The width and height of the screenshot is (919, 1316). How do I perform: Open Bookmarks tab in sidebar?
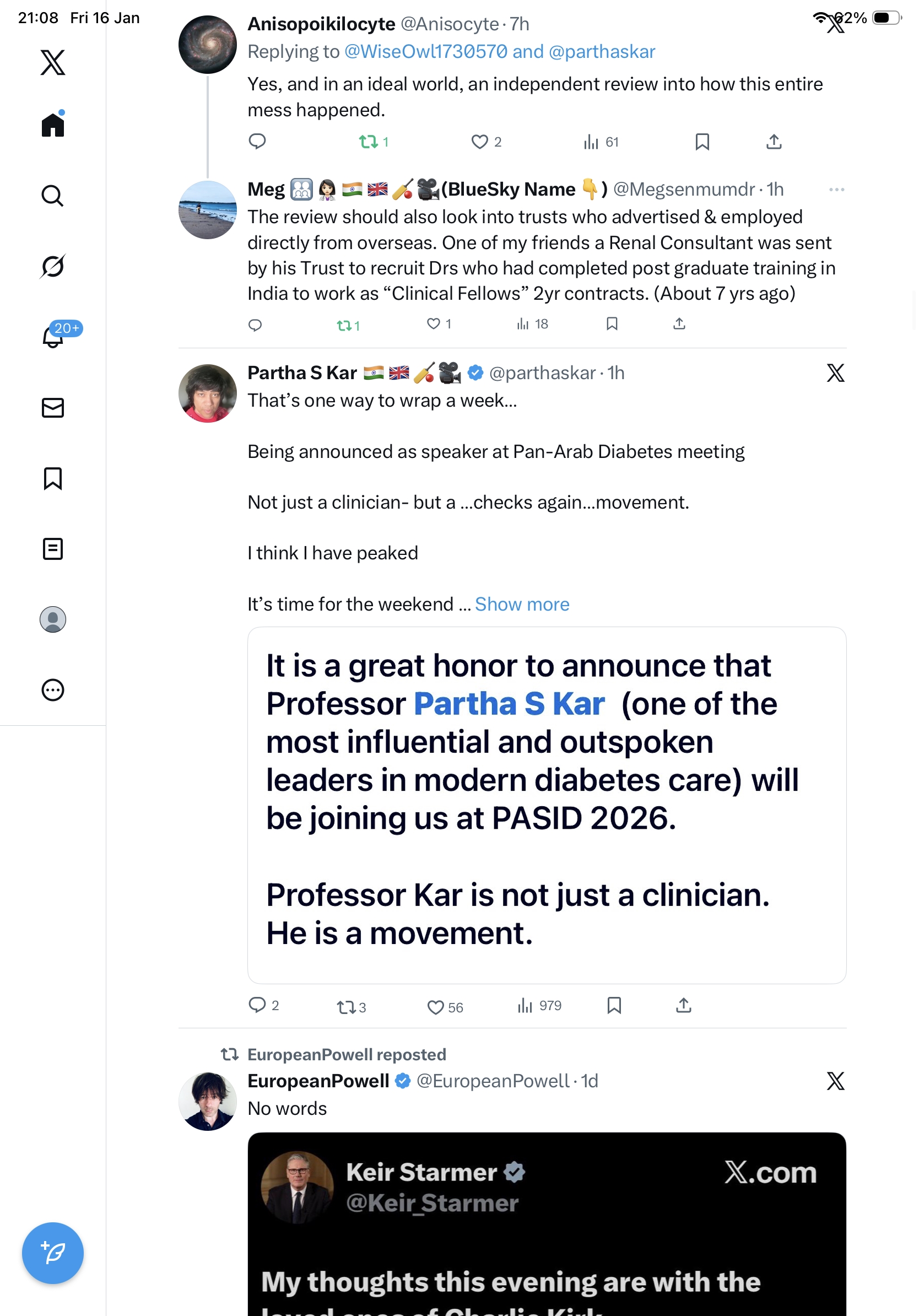[53, 478]
